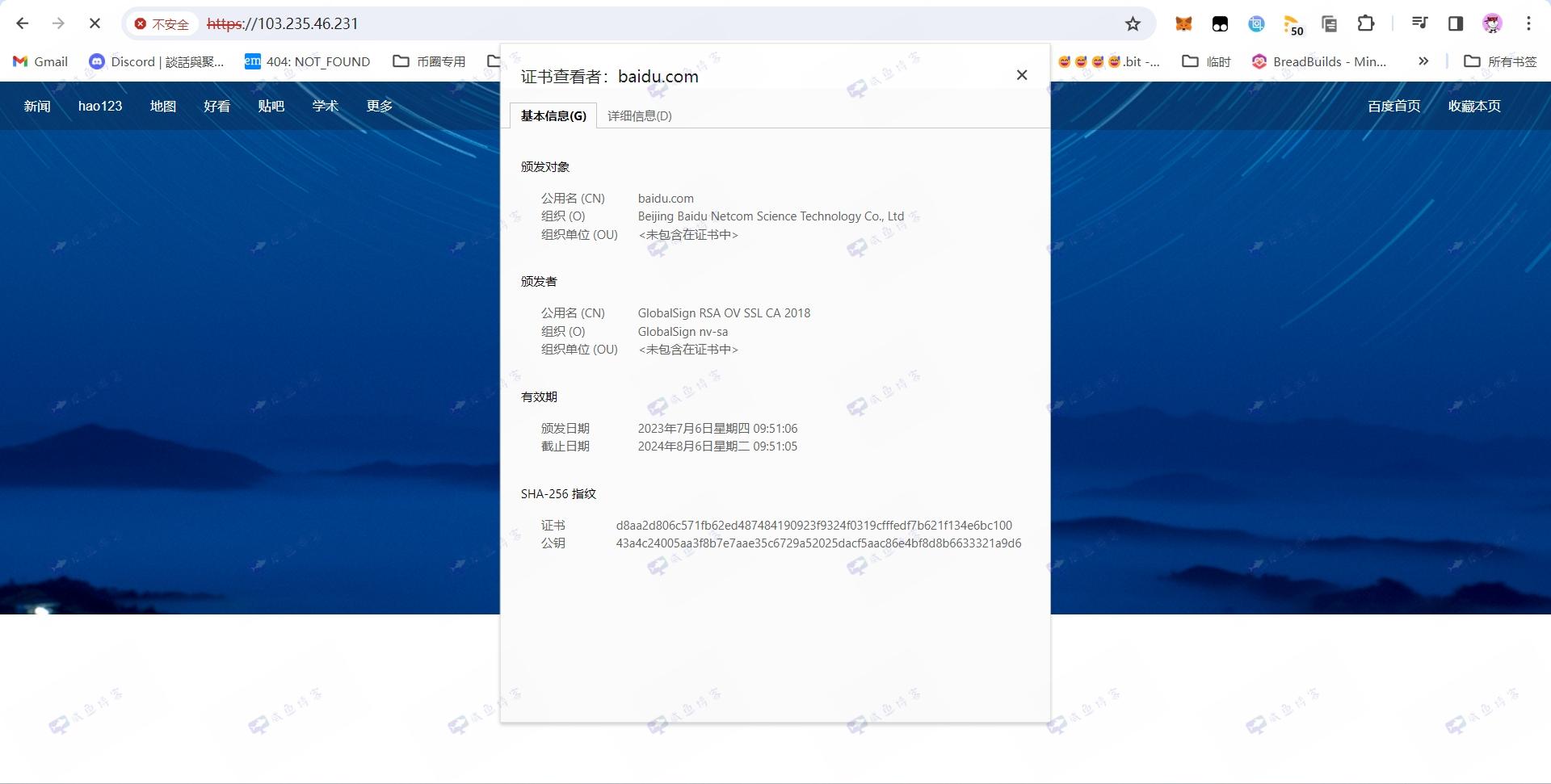Open the 所有书签 folder
Screen dimensions: 1551x784
coord(1500,61)
